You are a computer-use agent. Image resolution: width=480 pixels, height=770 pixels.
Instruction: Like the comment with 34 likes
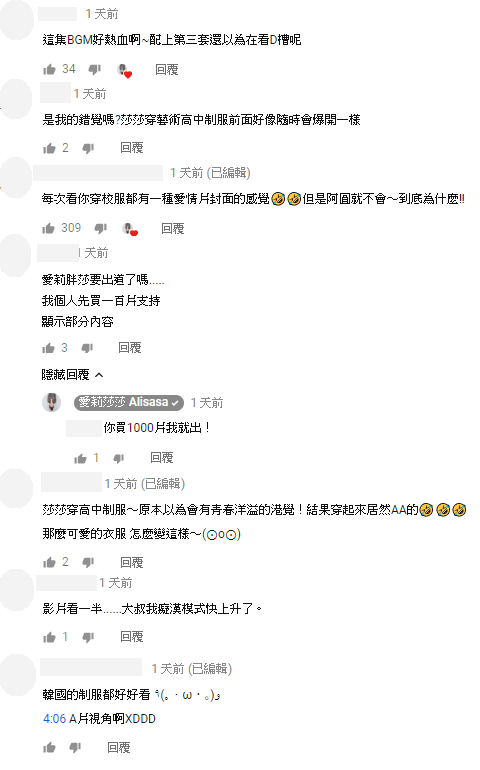pos(49,70)
